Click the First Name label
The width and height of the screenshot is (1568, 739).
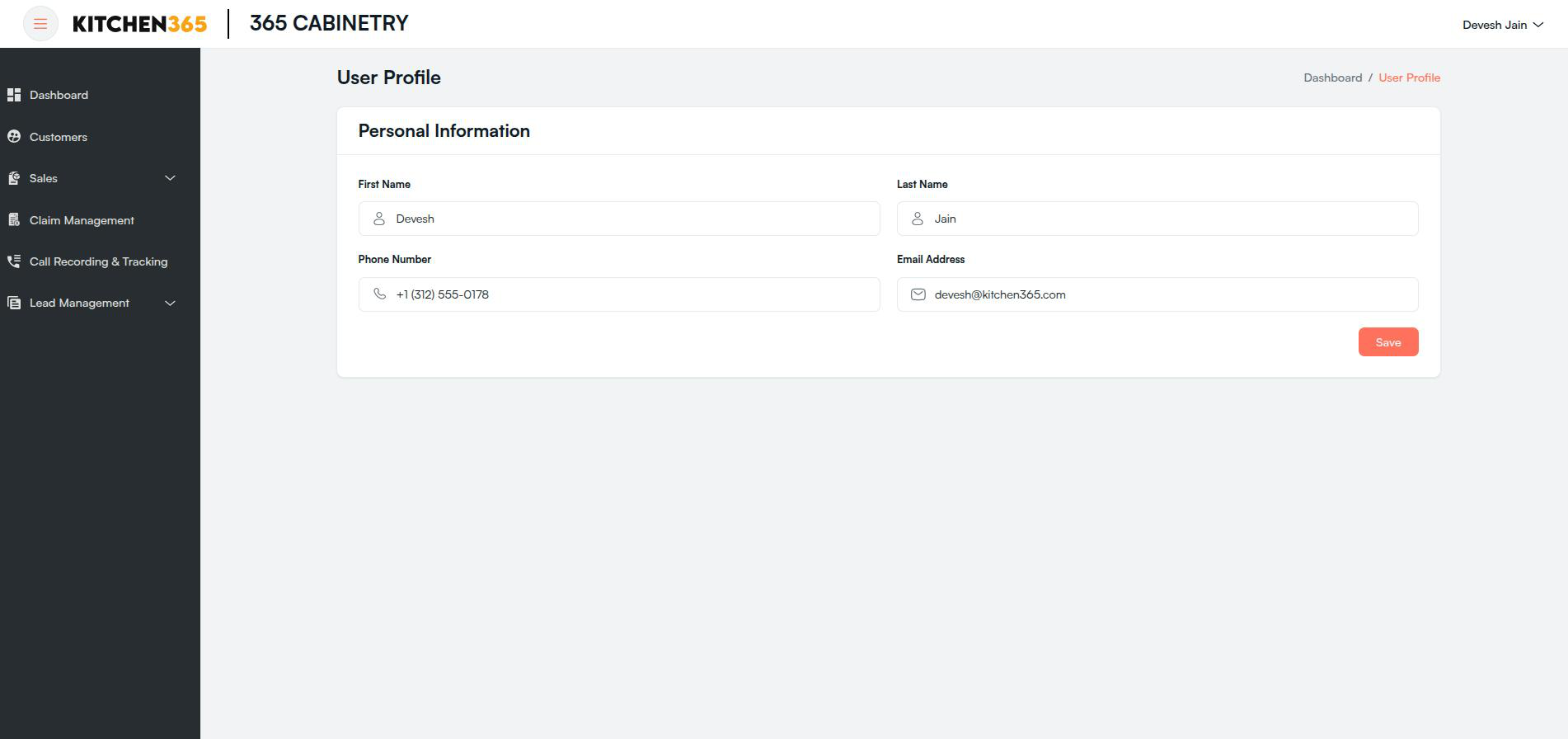pyautogui.click(x=384, y=184)
